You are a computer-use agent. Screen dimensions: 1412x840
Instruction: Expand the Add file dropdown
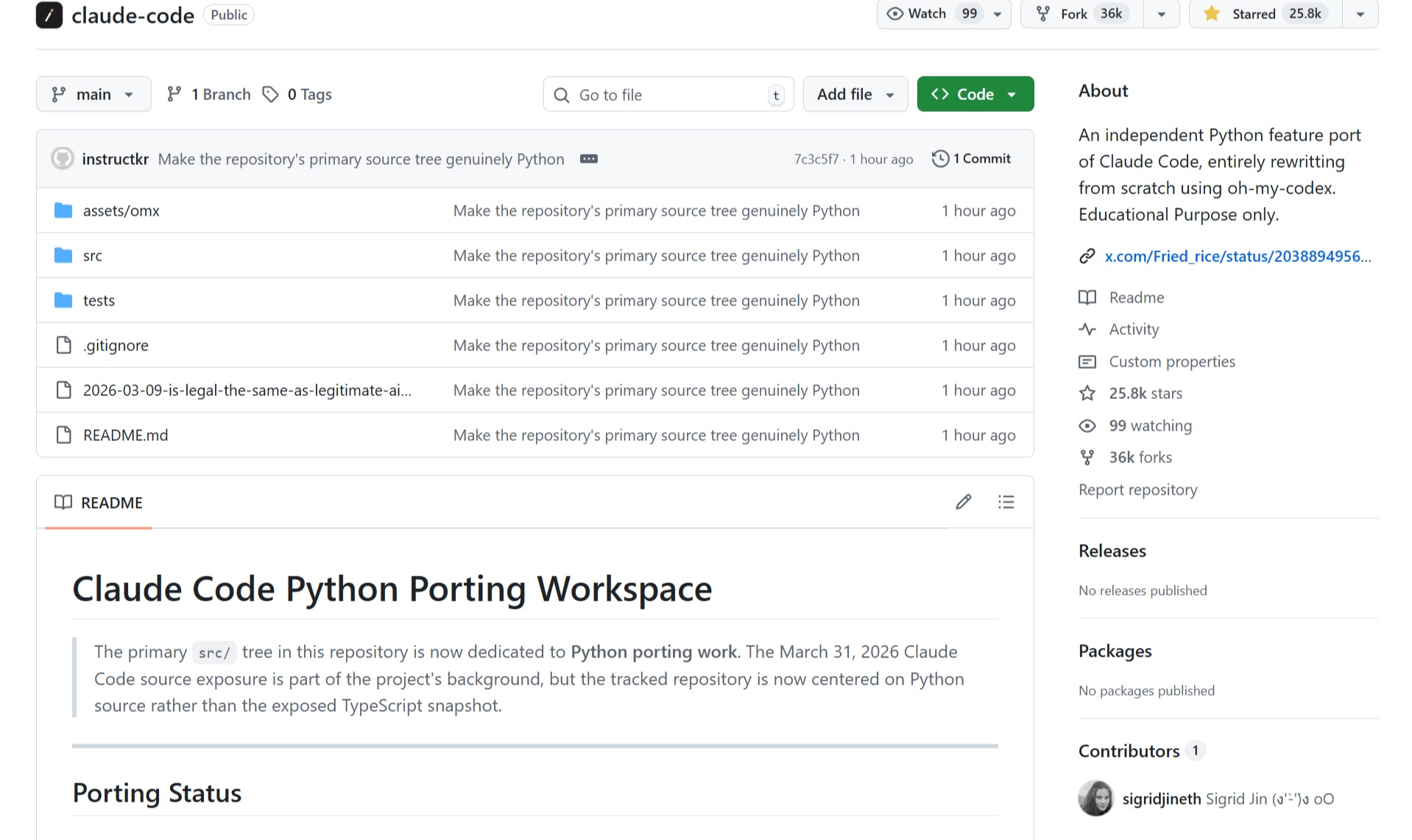coord(855,94)
